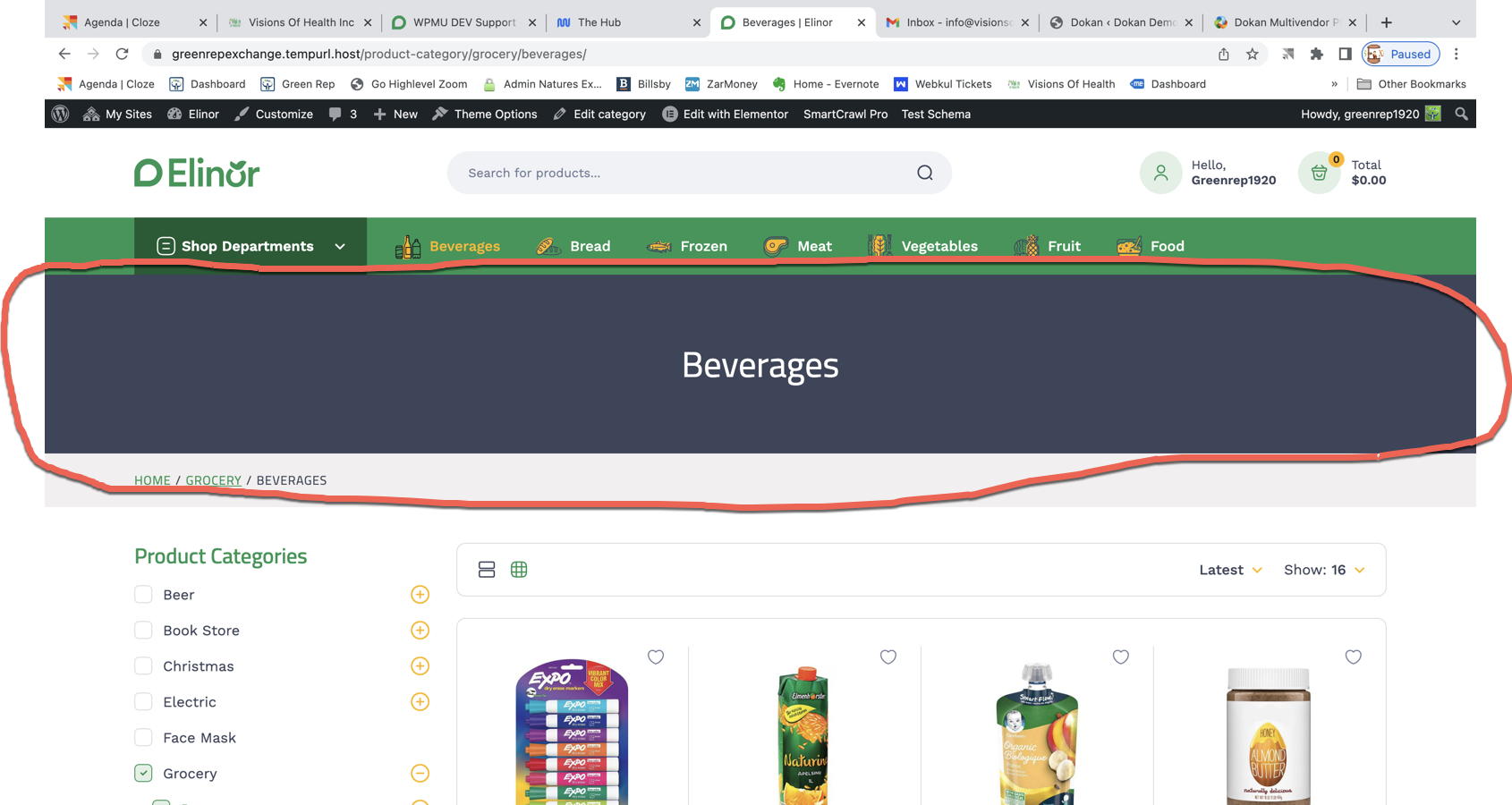This screenshot has width=1512, height=805.
Task: Expand Beer subcategories plus icon
Action: [420, 594]
